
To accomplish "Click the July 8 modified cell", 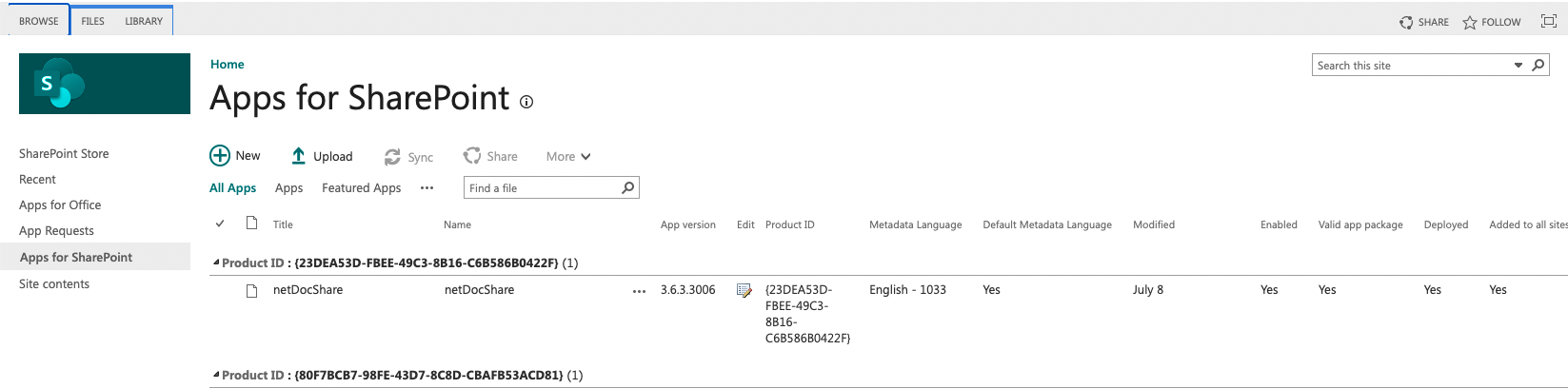I will (1148, 290).
